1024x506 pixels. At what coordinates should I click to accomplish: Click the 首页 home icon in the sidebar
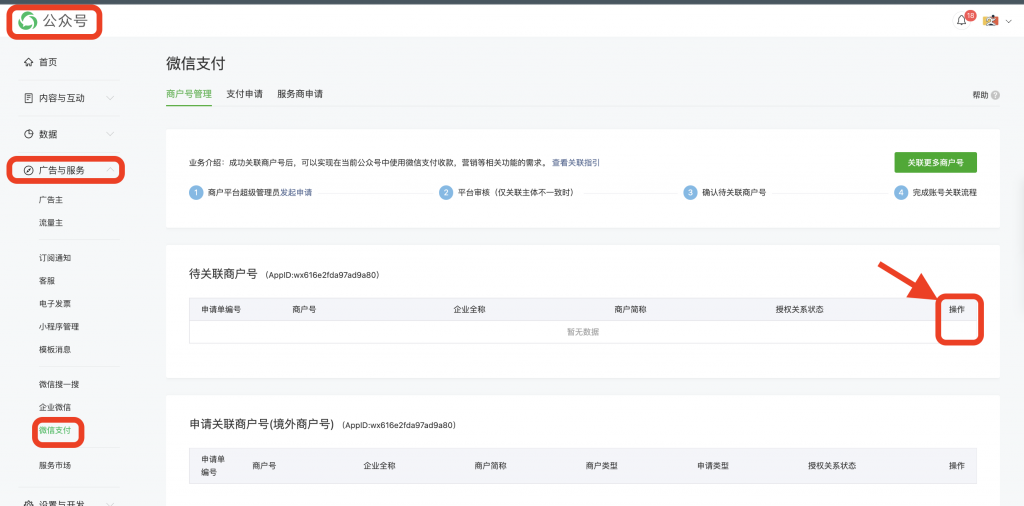coord(28,62)
